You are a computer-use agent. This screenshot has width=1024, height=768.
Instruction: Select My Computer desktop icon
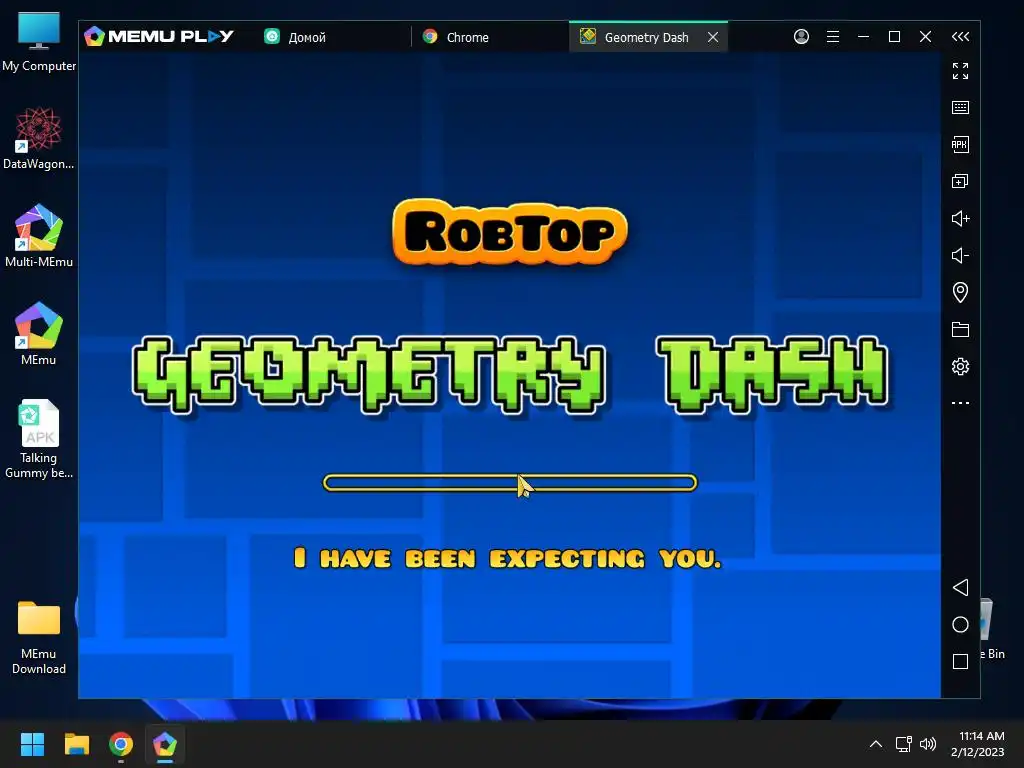[39, 42]
